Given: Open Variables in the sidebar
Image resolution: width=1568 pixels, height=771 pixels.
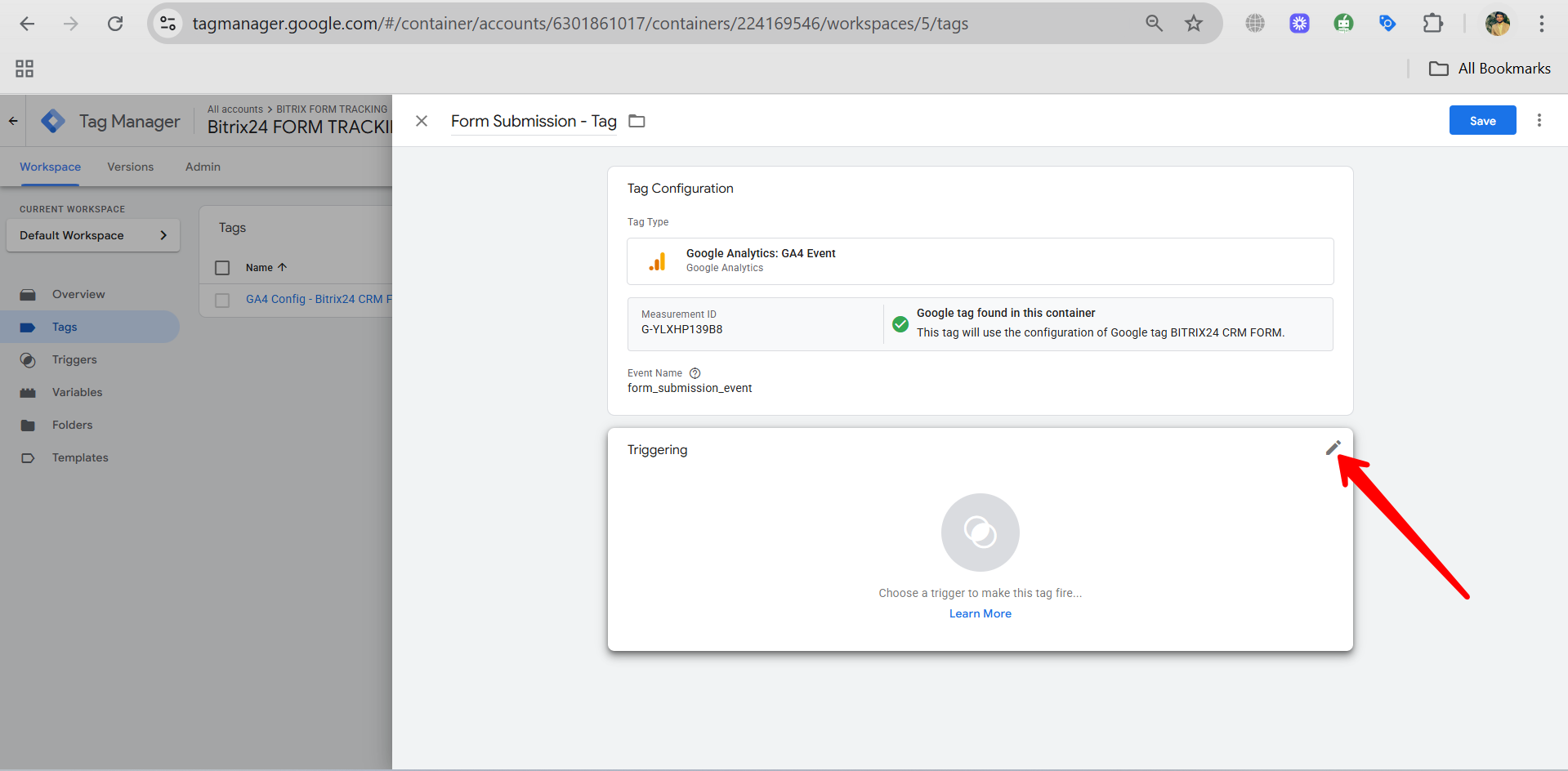Looking at the screenshot, I should (78, 392).
